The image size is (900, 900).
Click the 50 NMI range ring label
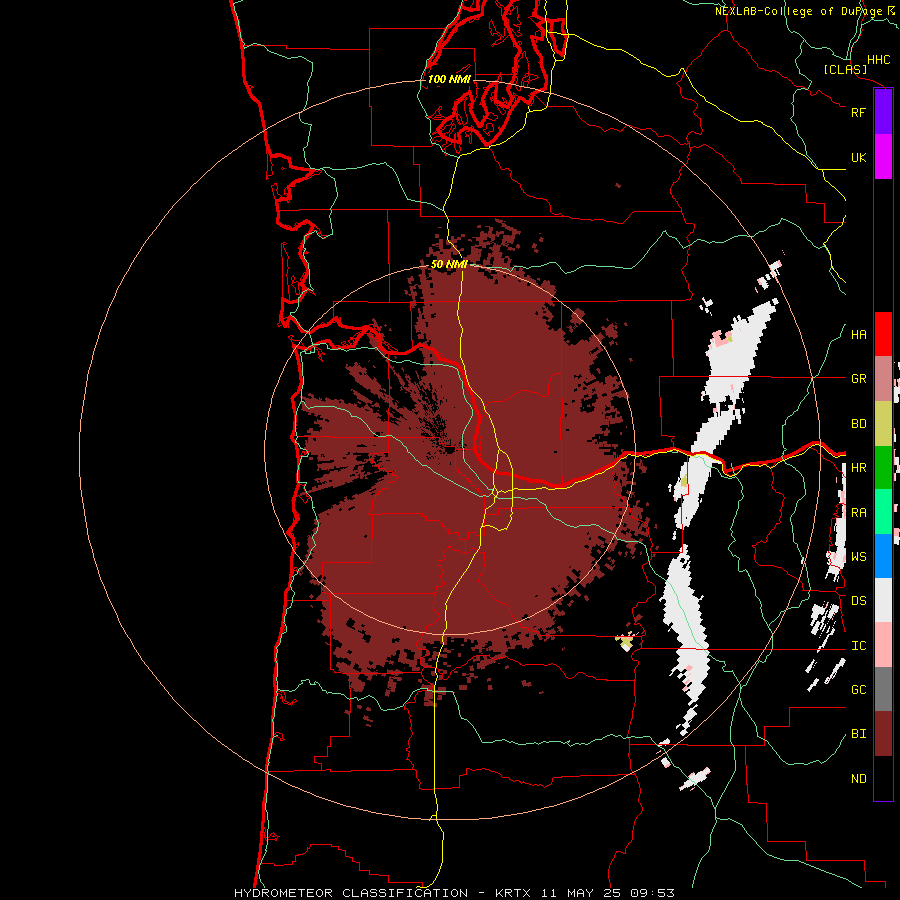(449, 264)
